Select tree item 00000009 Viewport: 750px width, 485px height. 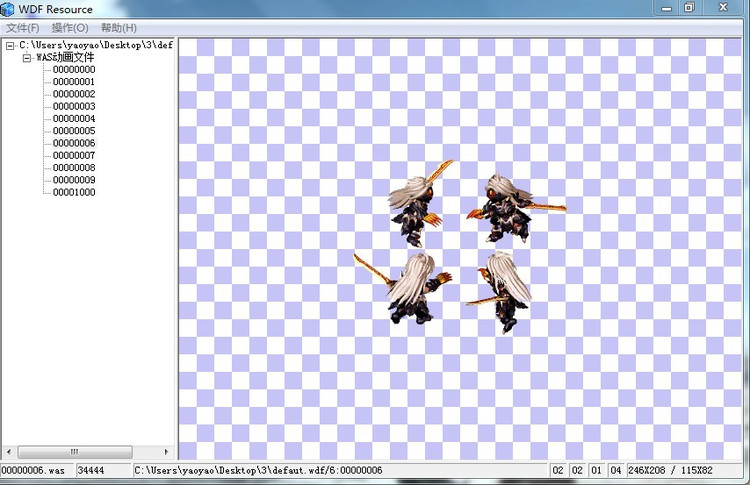coord(74,180)
